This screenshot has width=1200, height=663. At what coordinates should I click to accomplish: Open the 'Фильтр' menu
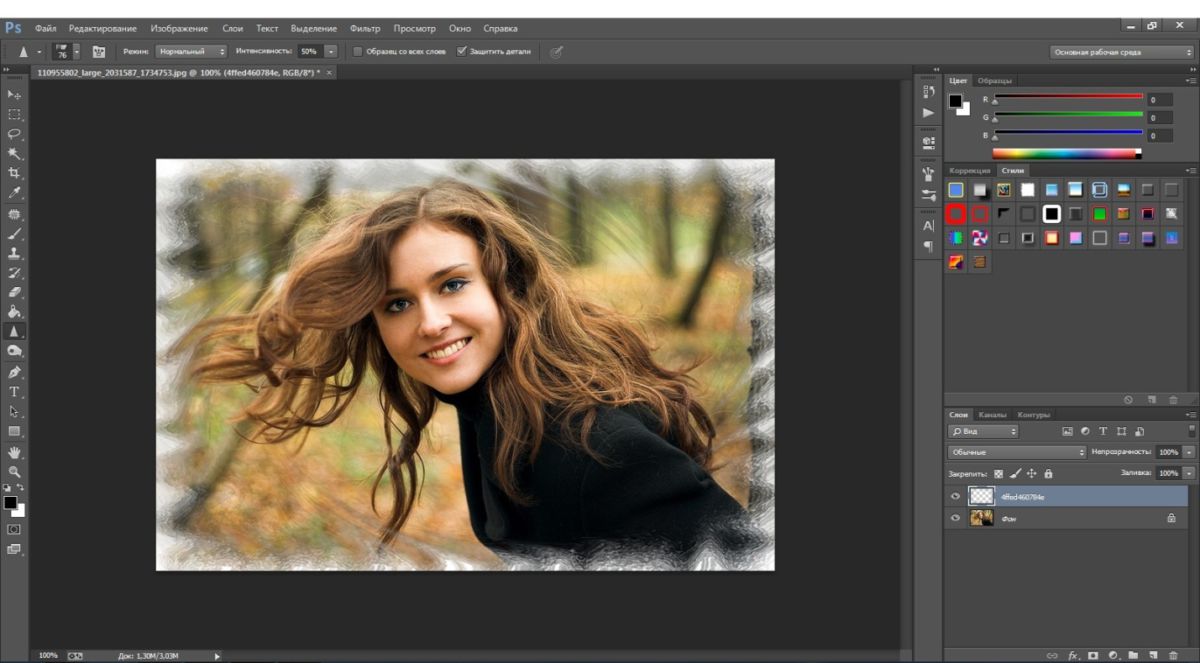pos(365,28)
